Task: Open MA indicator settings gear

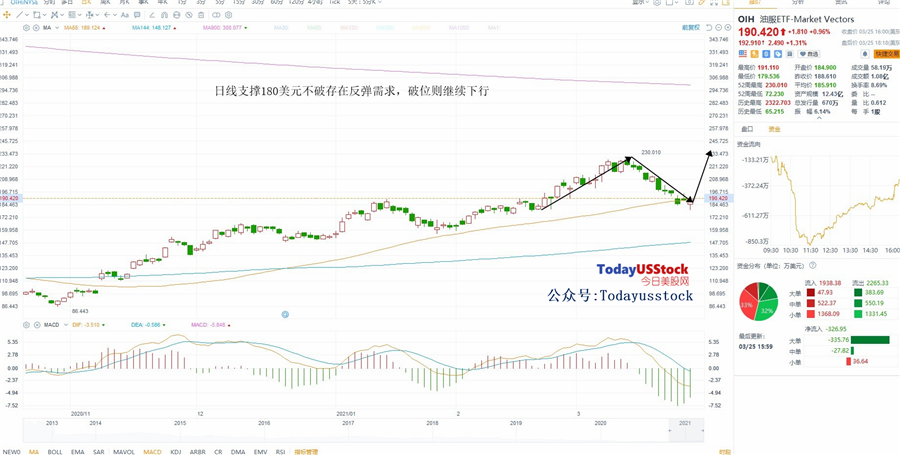Action: pos(26,28)
